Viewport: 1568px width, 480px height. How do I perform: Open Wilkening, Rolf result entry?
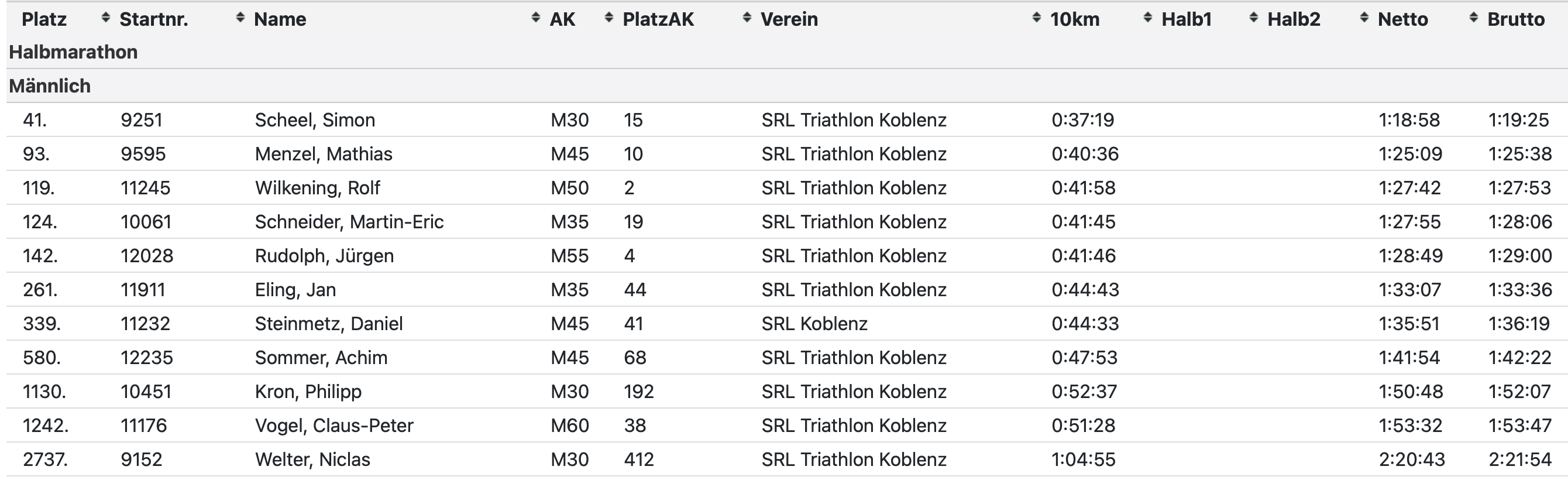point(317,188)
